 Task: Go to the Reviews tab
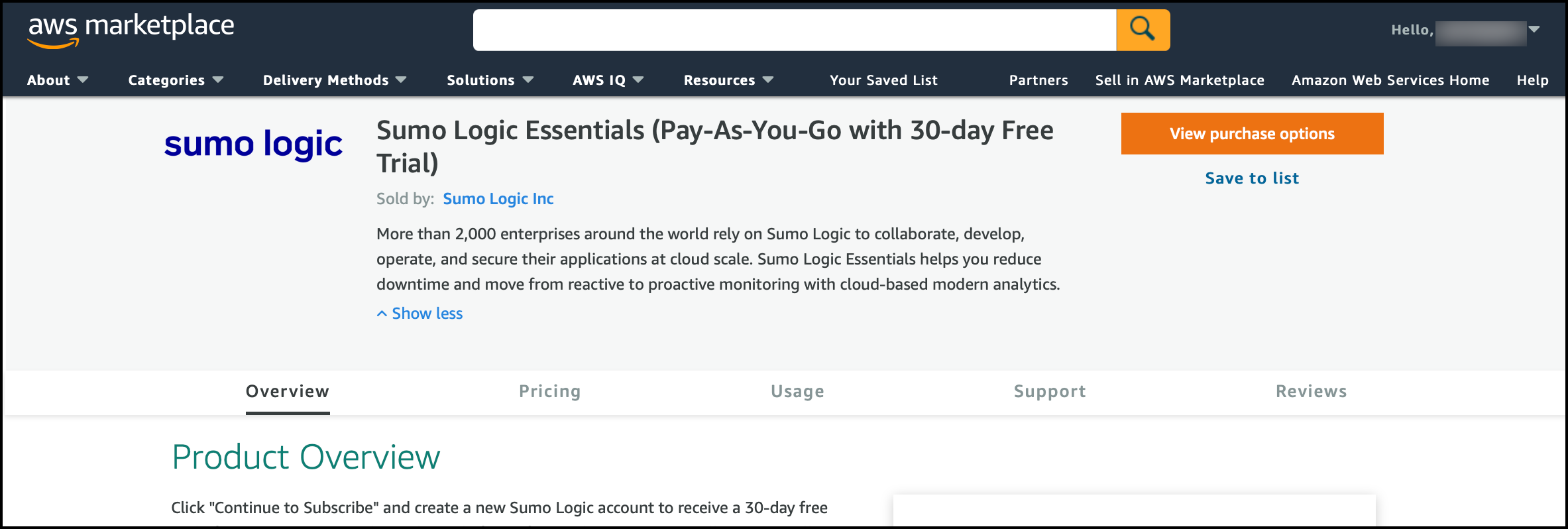pos(1311,392)
